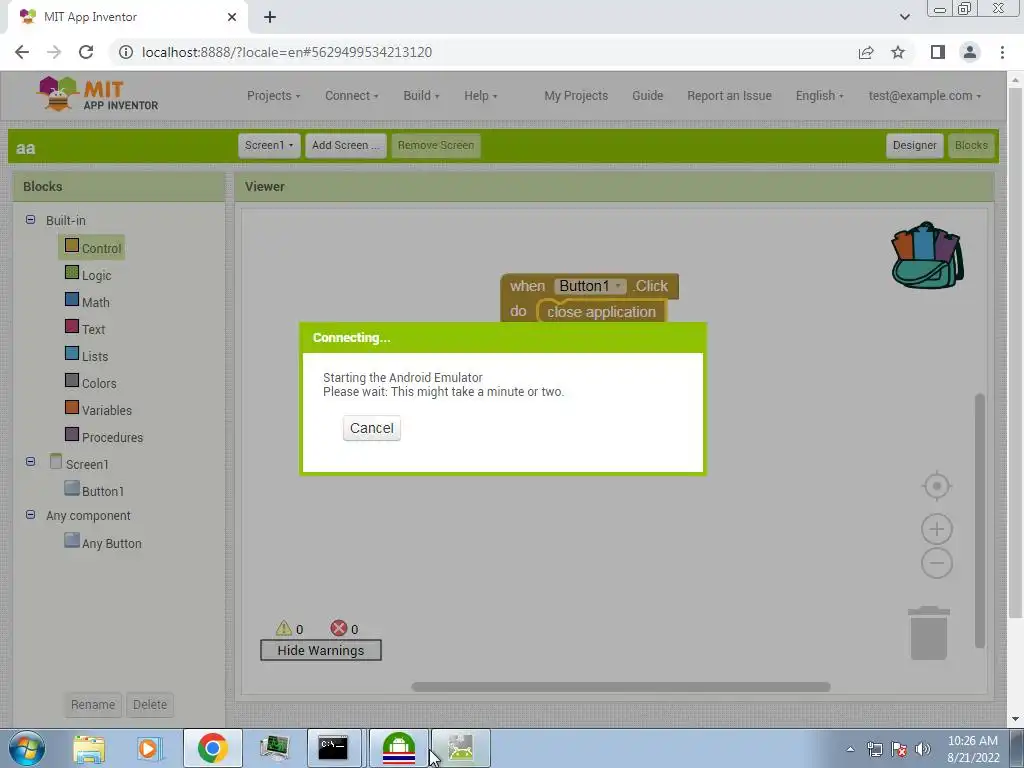This screenshot has height=768, width=1024.
Task: Click the Delete button
Action: click(150, 705)
